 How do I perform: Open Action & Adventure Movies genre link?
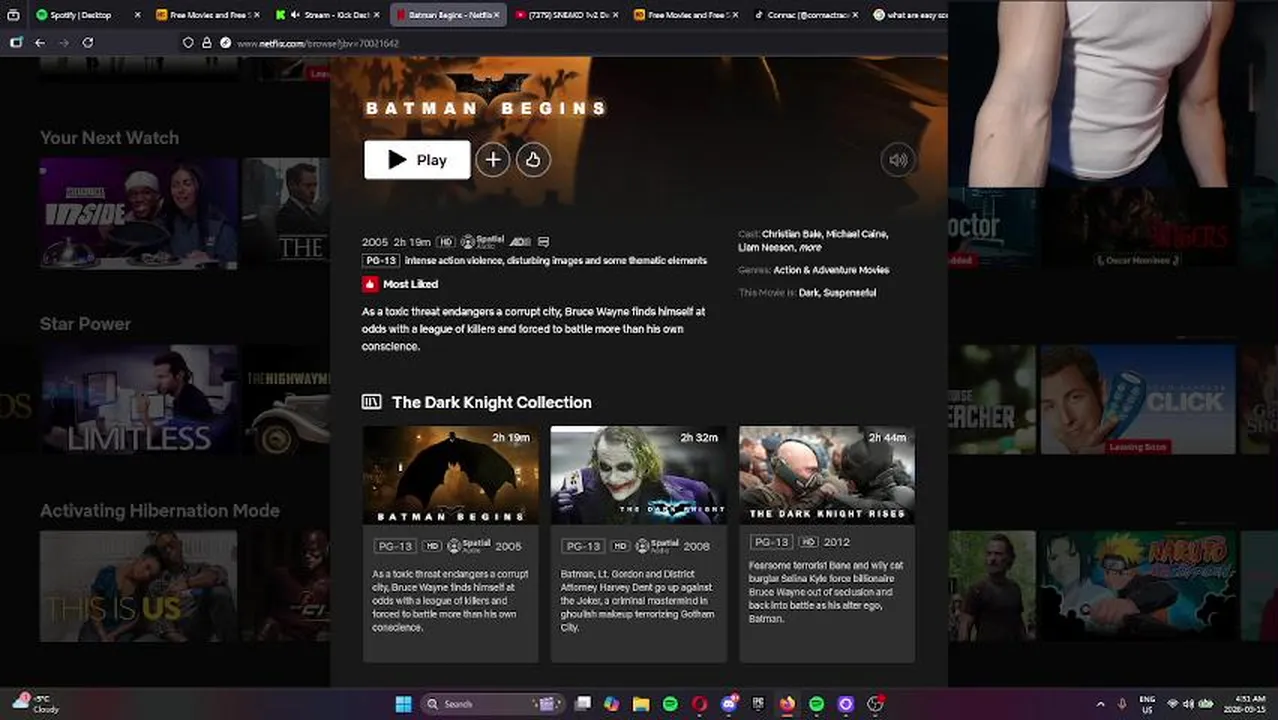point(831,270)
